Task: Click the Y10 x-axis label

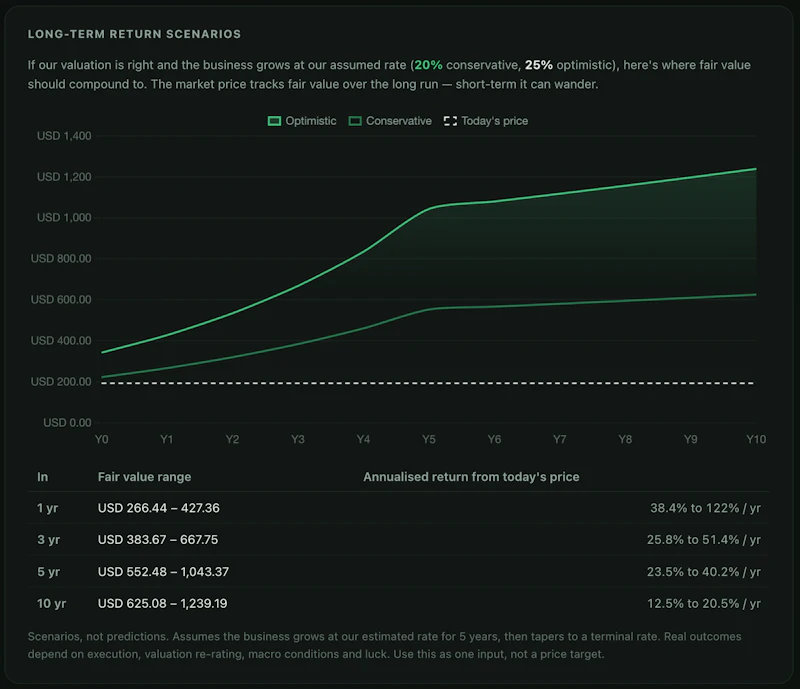Action: point(756,439)
